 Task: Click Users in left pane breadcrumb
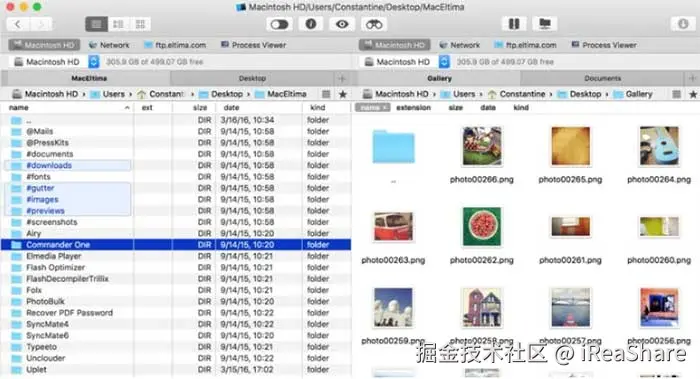(108, 94)
